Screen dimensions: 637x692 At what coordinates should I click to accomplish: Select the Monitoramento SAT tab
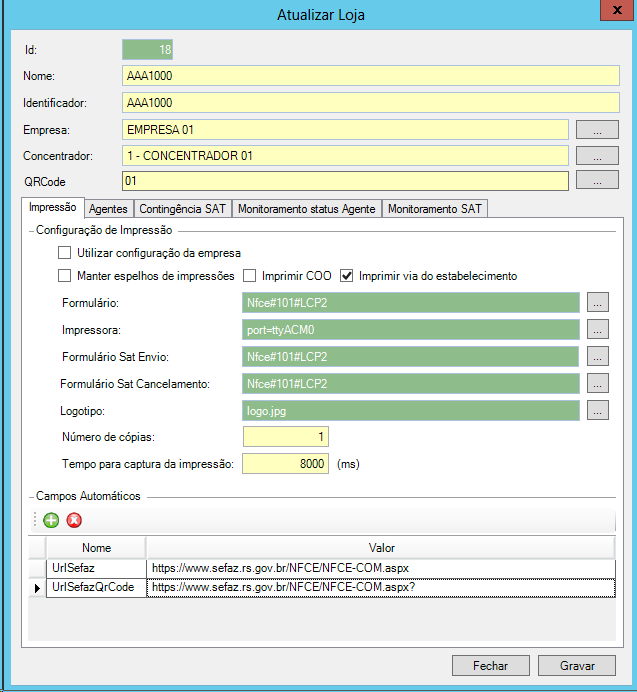click(434, 209)
